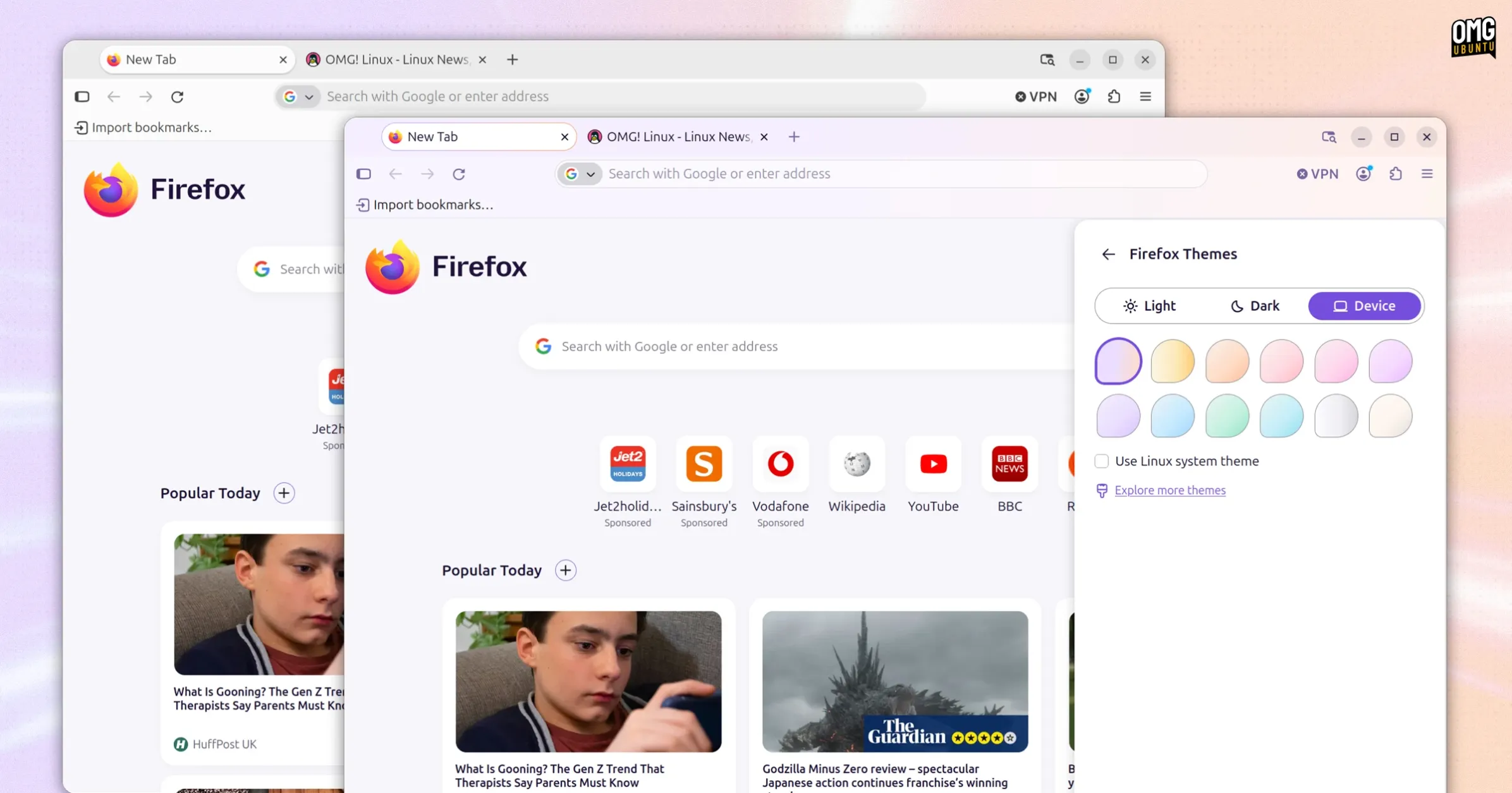Open extensions puzzle icon in front window

(1396, 174)
